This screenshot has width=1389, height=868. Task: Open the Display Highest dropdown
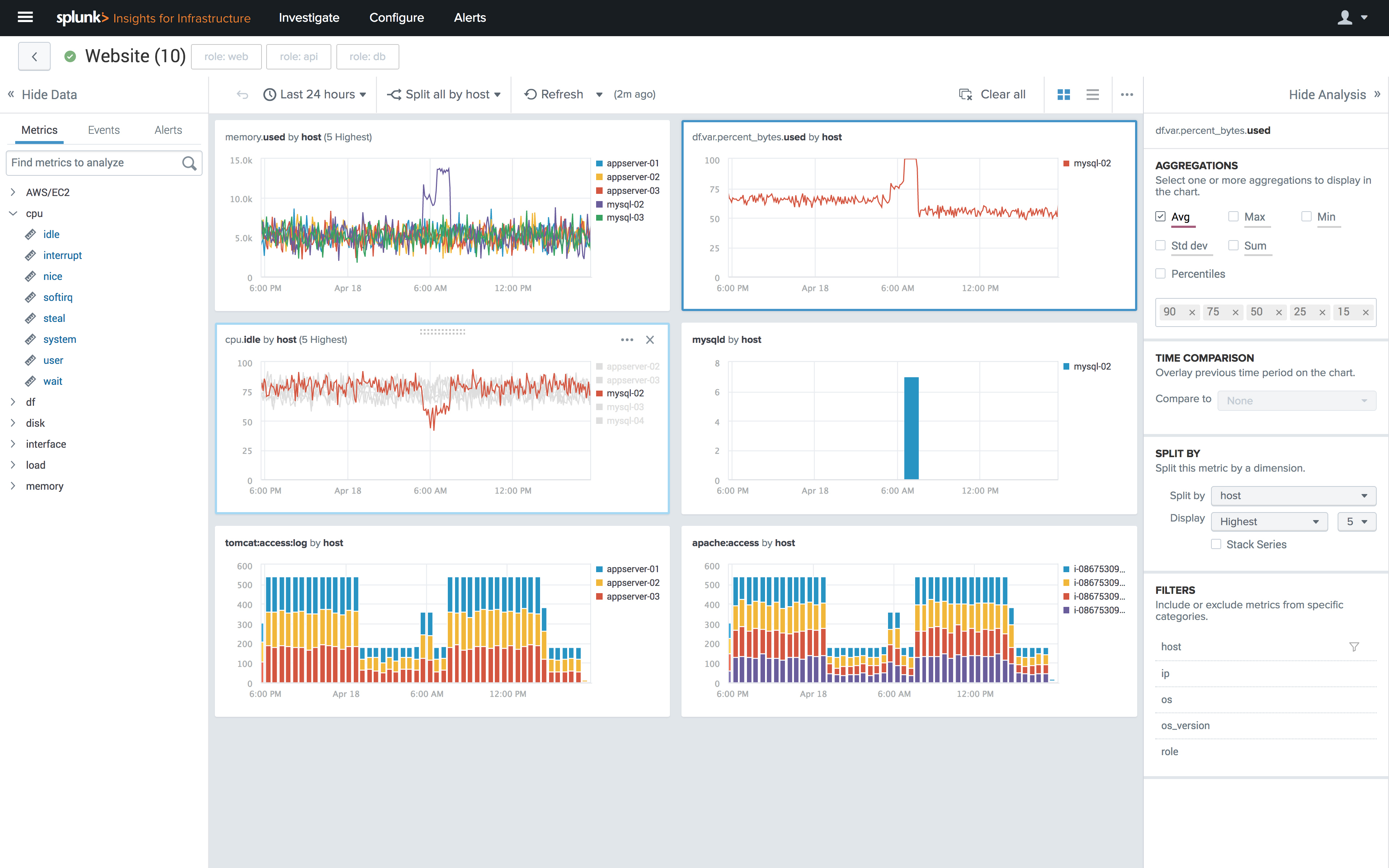point(1269,521)
